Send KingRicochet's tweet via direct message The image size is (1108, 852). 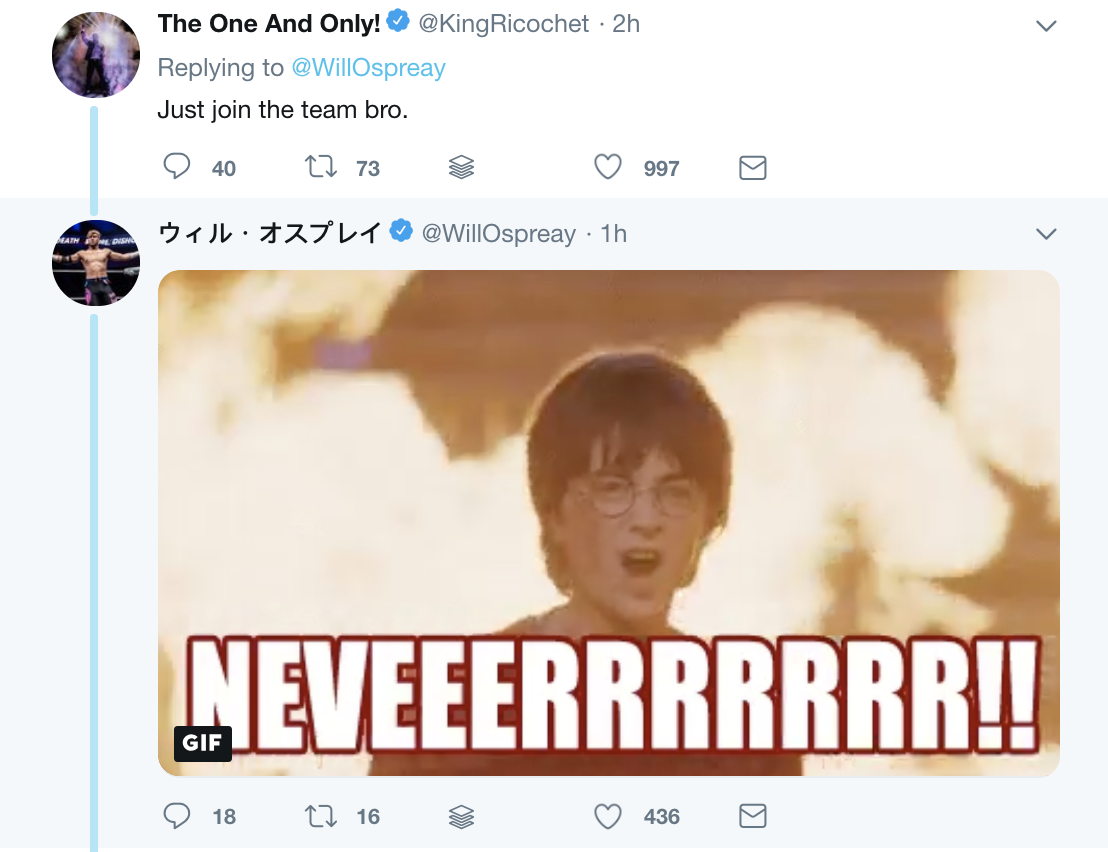(752, 167)
